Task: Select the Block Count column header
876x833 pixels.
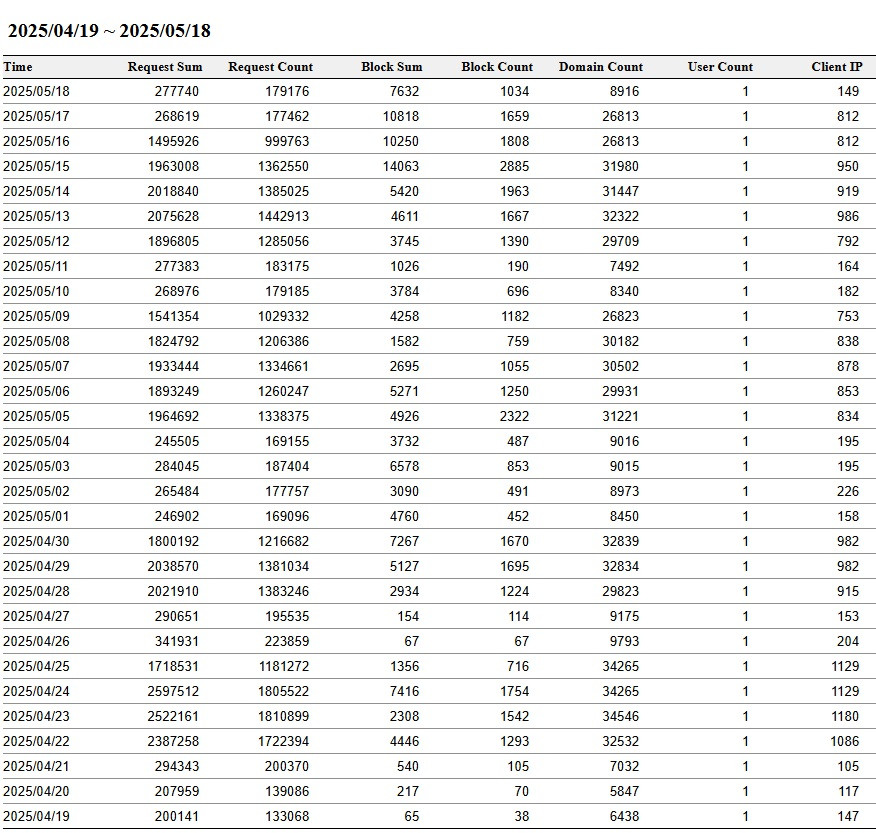Action: [497, 67]
